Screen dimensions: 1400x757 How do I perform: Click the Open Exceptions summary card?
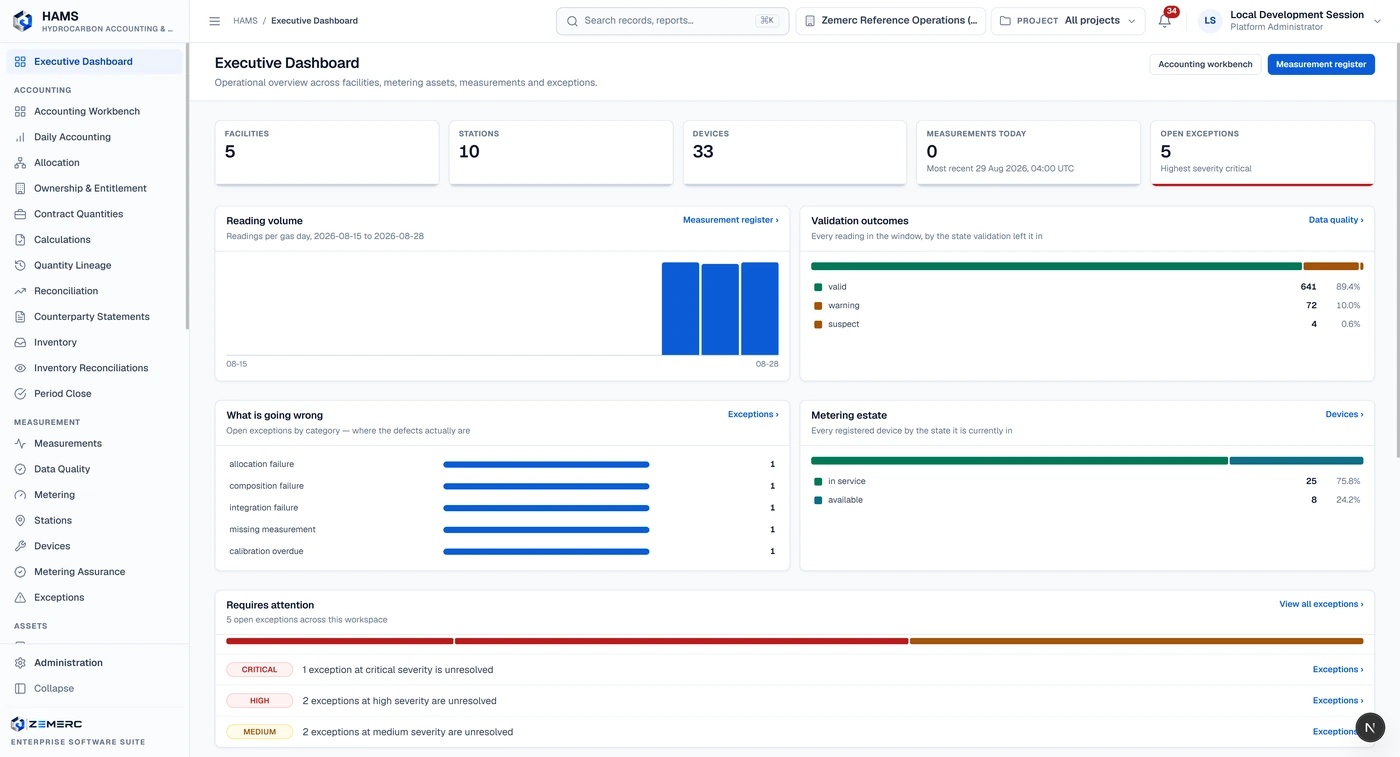click(x=1263, y=153)
